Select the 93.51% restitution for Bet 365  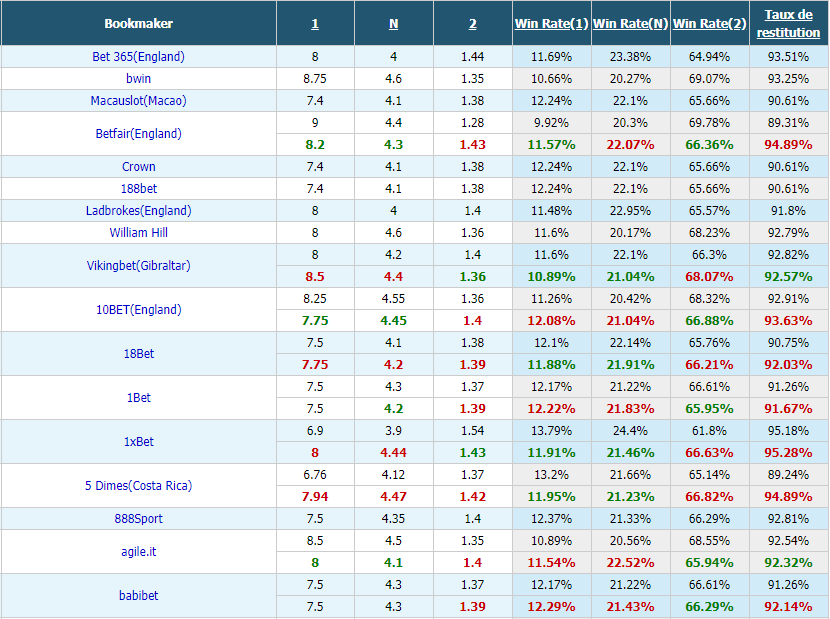[x=789, y=57]
